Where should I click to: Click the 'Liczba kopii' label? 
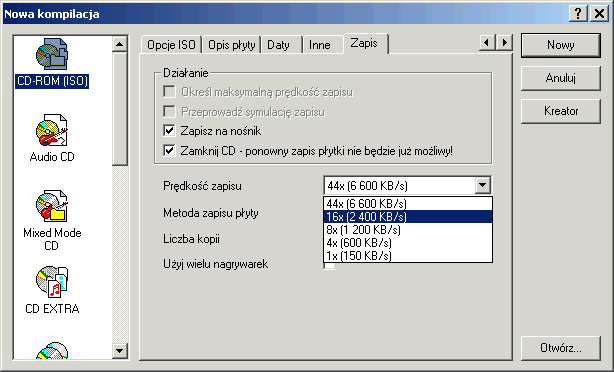coord(191,238)
